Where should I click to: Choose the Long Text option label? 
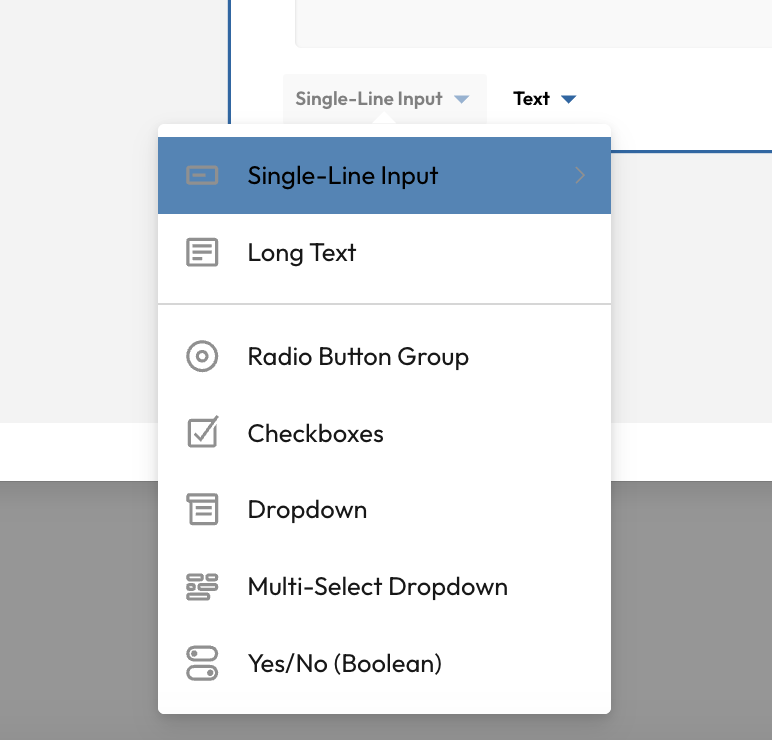coord(302,253)
